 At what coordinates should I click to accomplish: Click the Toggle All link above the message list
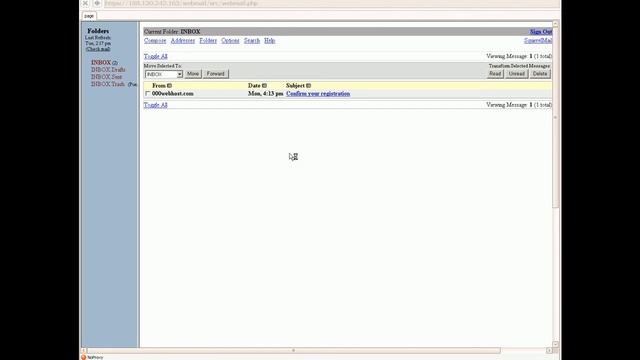(156, 56)
